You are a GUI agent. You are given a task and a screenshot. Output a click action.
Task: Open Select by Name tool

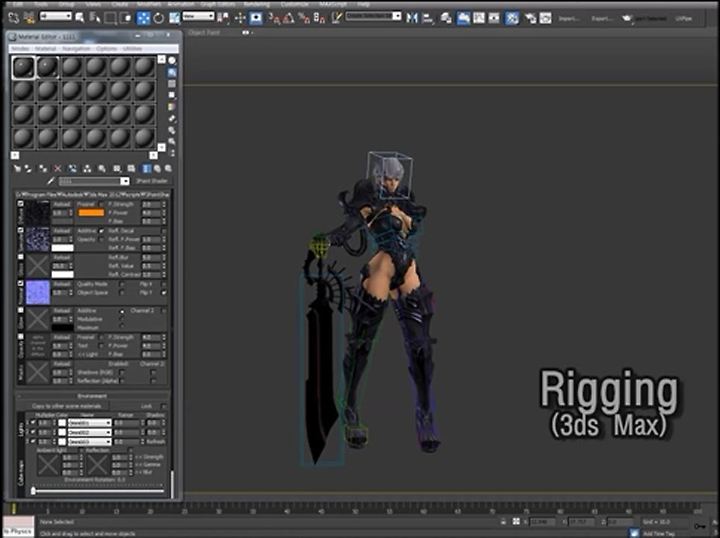(x=95, y=18)
